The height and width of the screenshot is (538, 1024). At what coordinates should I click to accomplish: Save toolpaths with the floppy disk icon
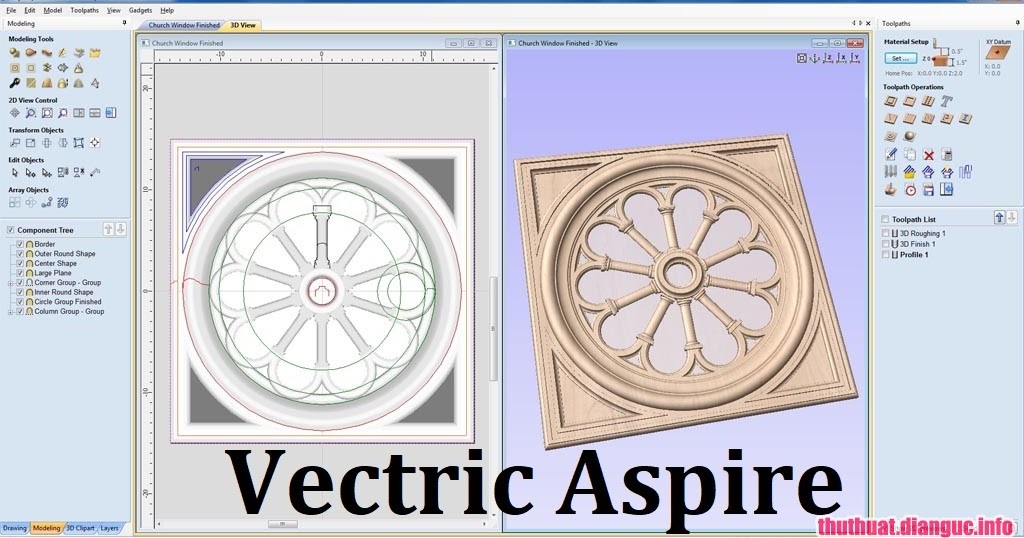point(928,190)
